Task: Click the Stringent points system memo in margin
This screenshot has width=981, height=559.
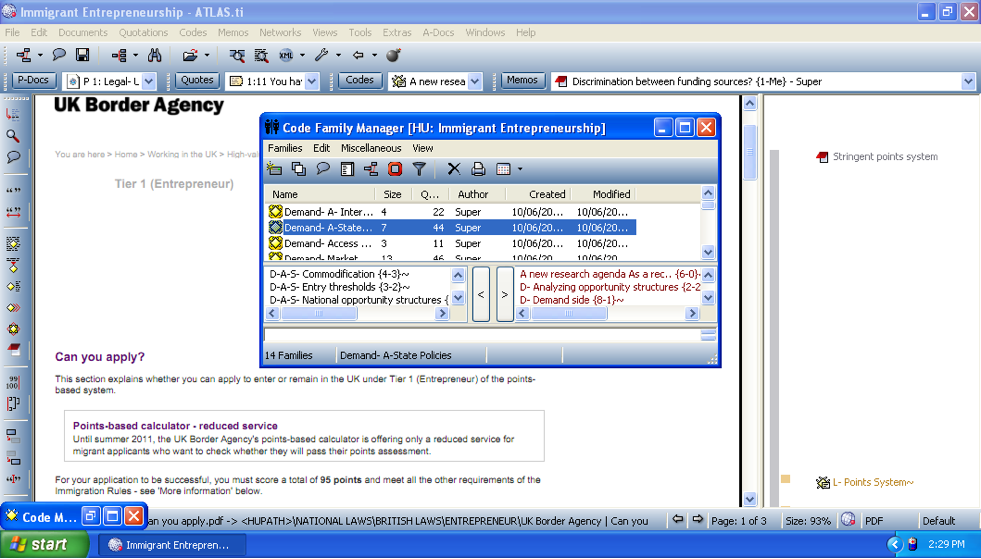Action: [x=877, y=156]
